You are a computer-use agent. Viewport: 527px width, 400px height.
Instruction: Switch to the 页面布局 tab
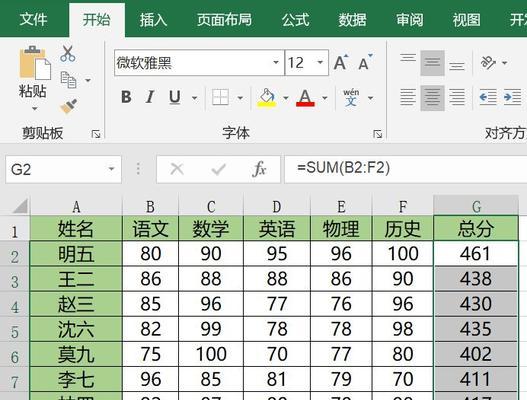tap(224, 19)
